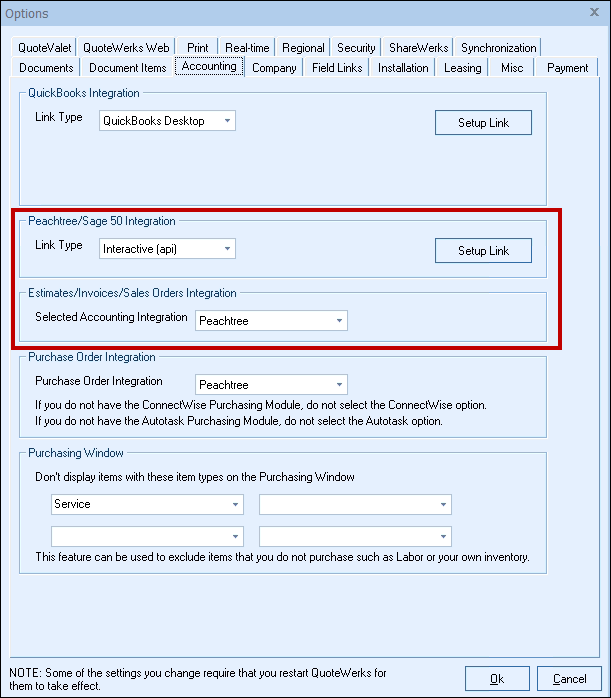Image resolution: width=611 pixels, height=698 pixels.
Task: Open empty item type dropdown below Service
Action: (147, 536)
